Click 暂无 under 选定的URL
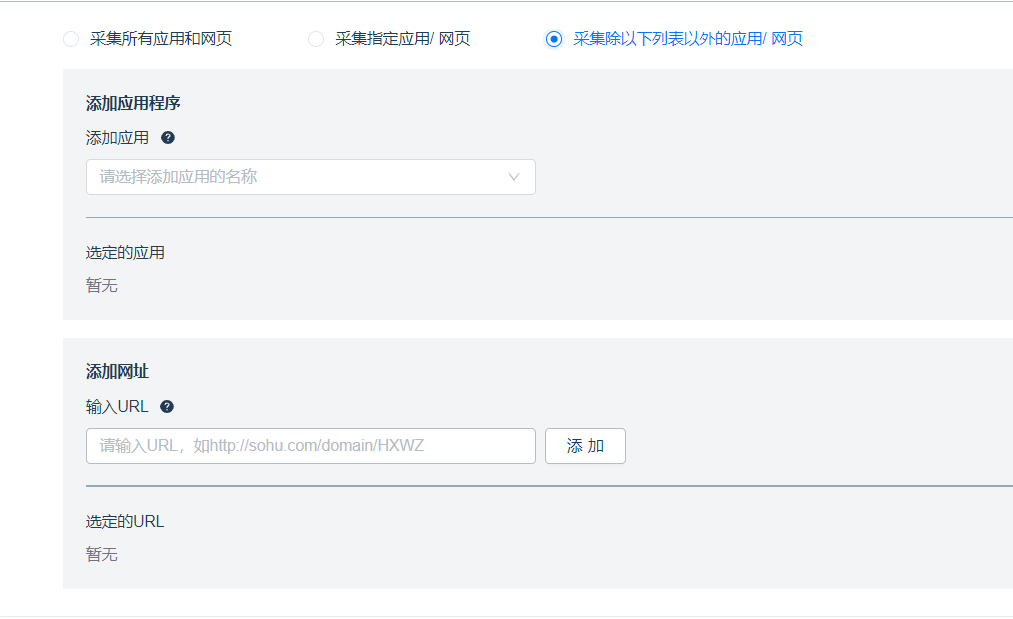1013x619 pixels. pos(102,555)
